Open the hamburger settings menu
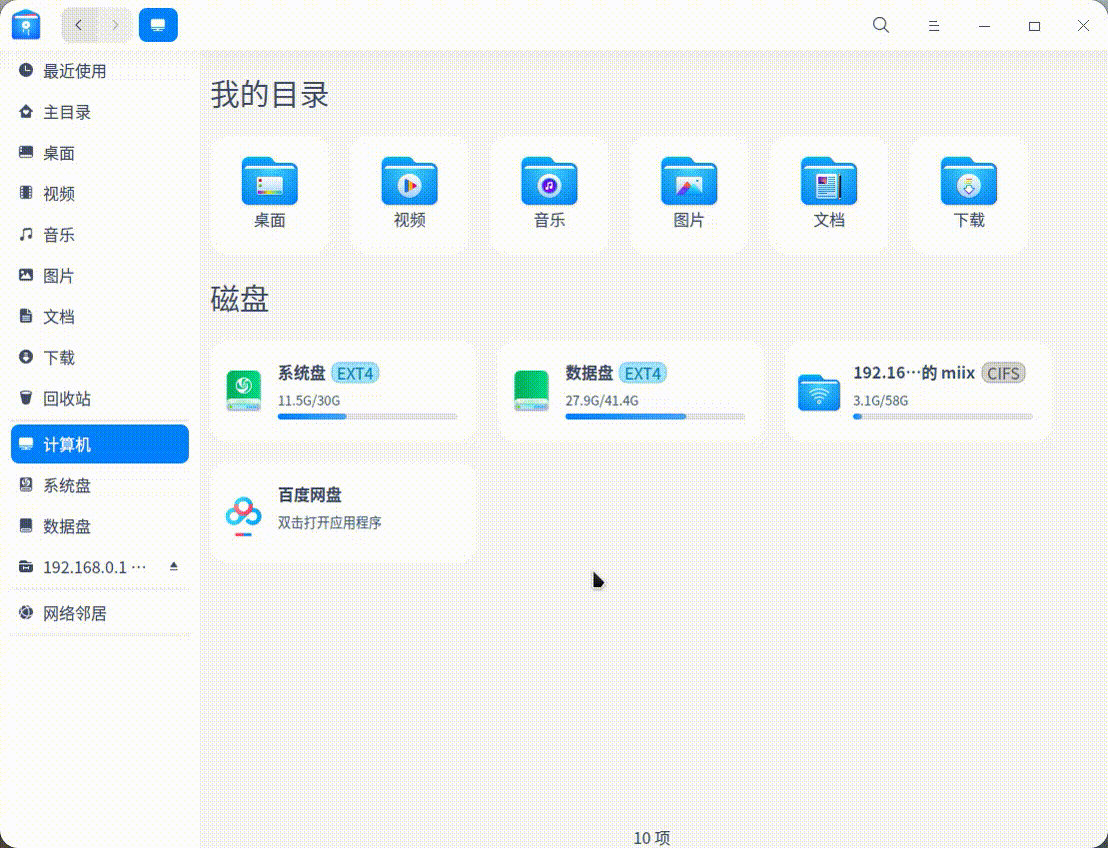This screenshot has height=848, width=1108. (933, 25)
